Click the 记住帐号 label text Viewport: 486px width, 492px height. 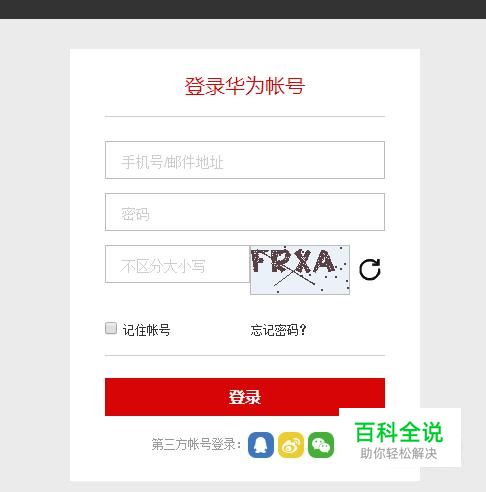(146, 330)
